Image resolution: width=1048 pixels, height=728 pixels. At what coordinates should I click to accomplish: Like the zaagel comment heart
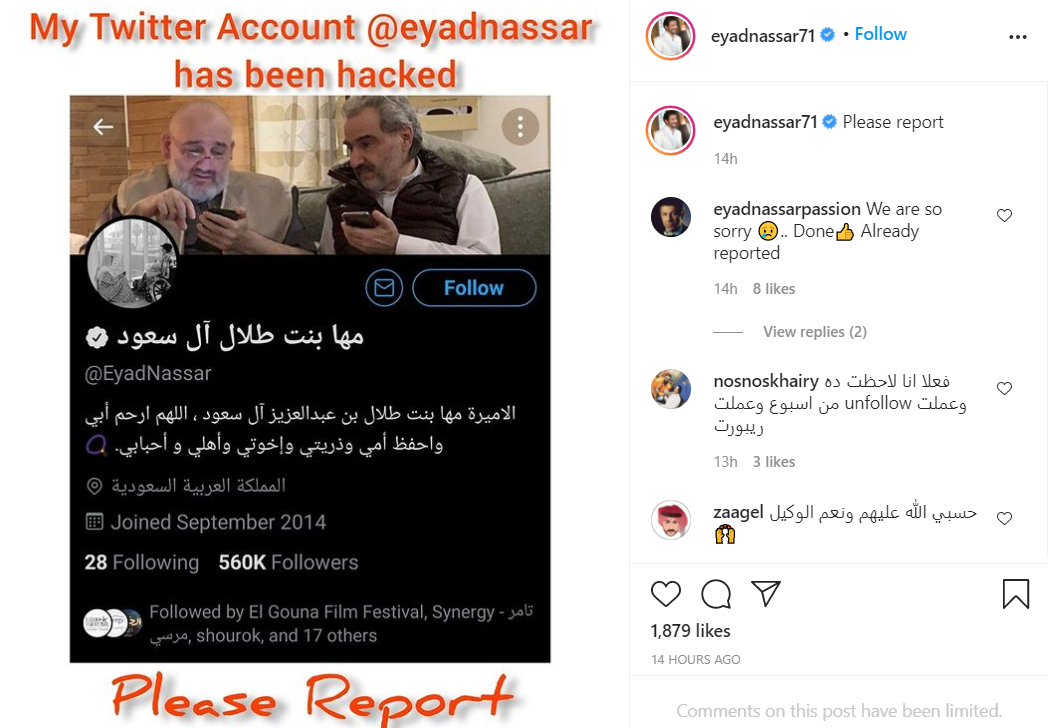pyautogui.click(x=1004, y=518)
